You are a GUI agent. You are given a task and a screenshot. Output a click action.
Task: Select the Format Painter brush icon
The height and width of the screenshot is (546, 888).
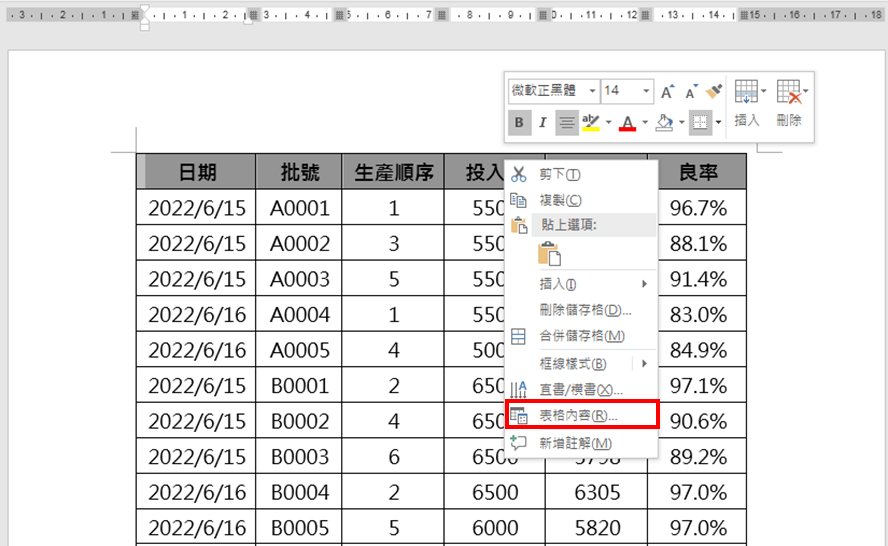(713, 91)
